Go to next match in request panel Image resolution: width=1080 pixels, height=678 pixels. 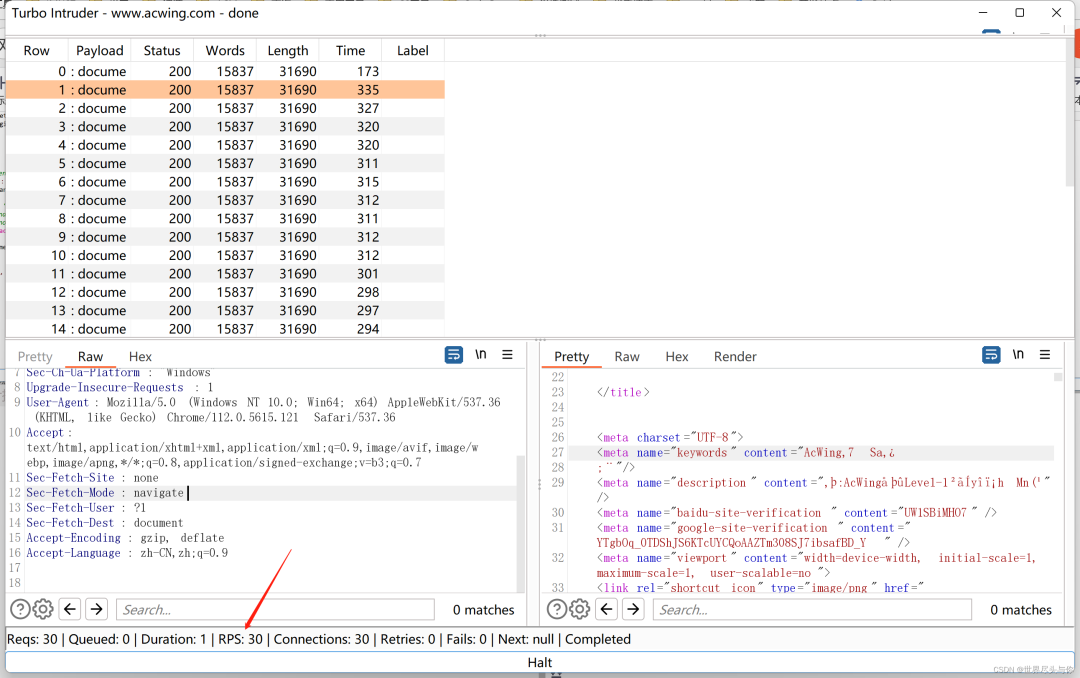click(x=97, y=609)
